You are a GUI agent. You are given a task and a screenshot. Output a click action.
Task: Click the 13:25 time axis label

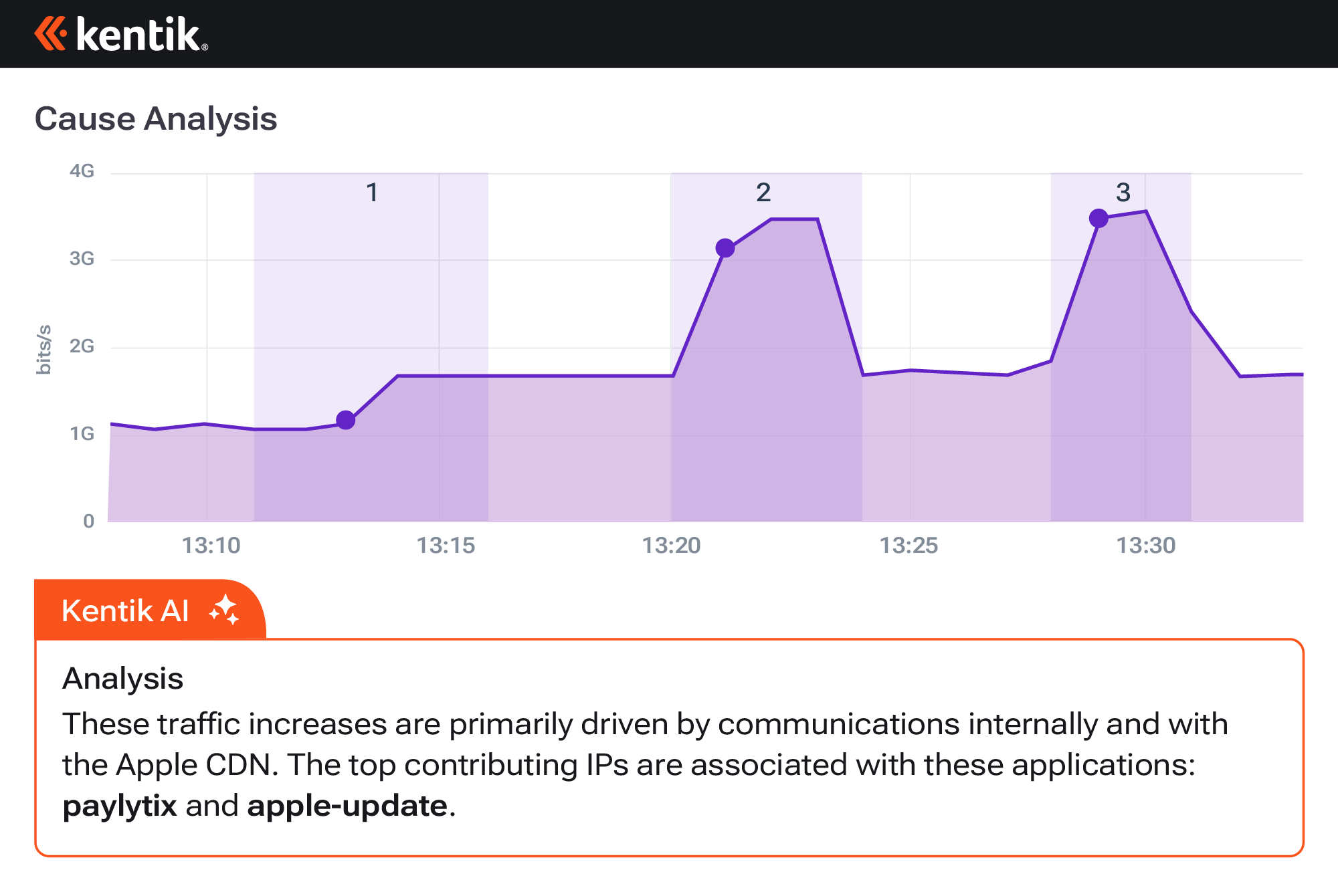[x=909, y=546]
